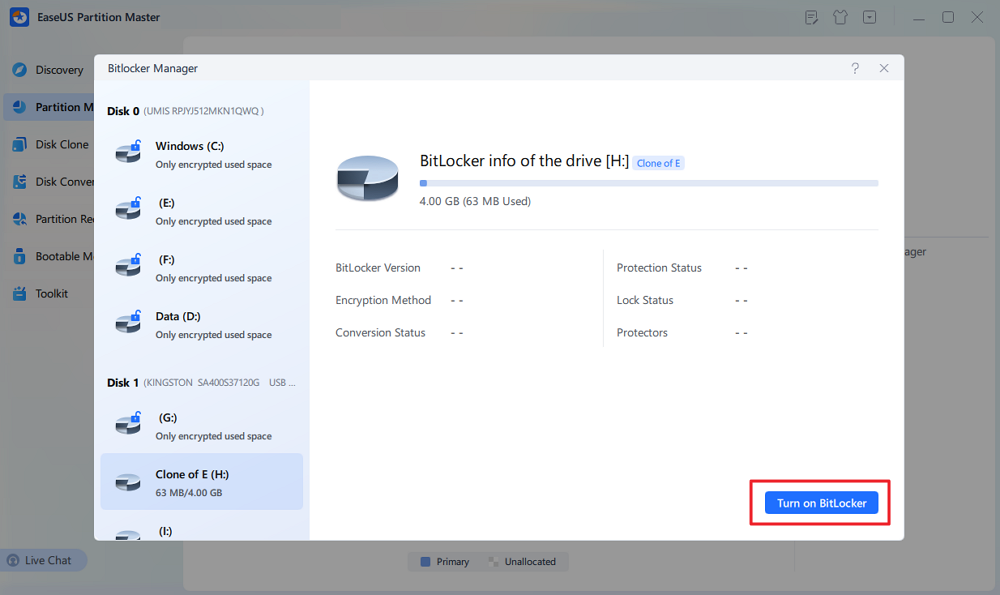
Task: Click the Data (D:) unlocked drive icon
Action: (x=128, y=323)
